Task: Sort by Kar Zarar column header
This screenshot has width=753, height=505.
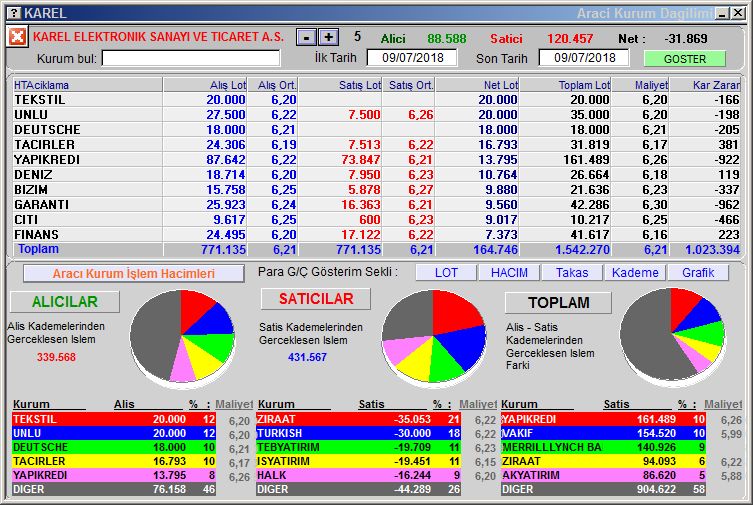Action: pos(705,85)
